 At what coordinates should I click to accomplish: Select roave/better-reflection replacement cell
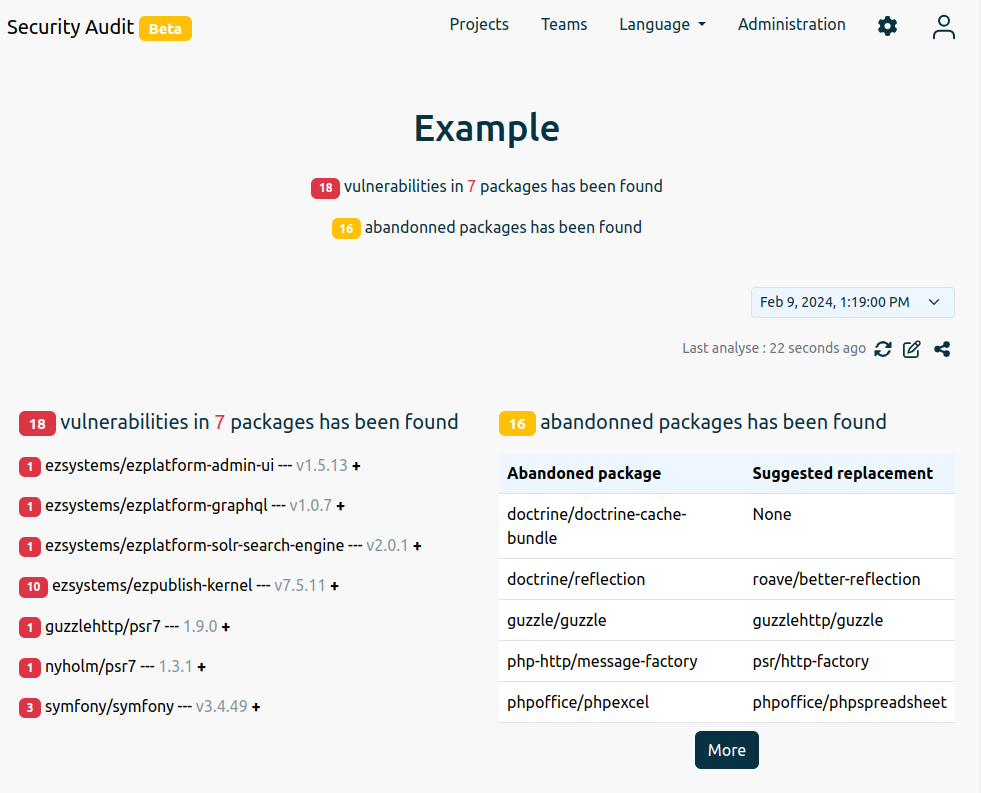coord(850,579)
